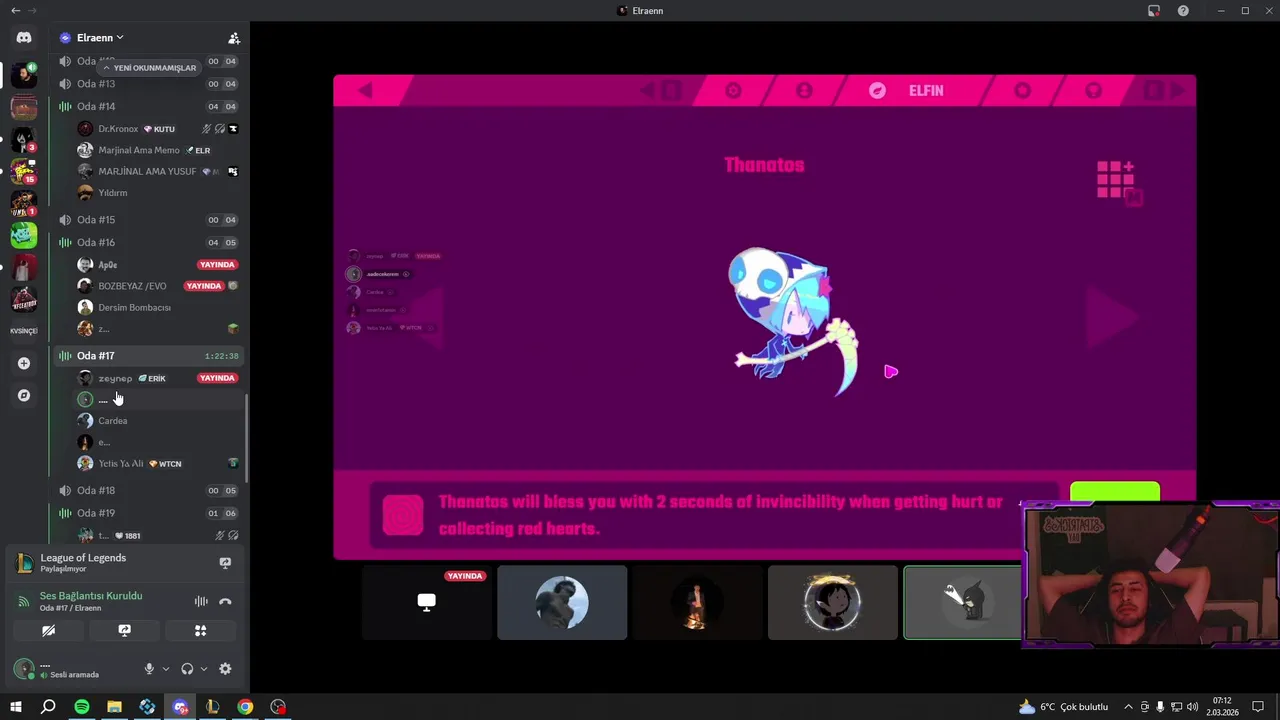Screen dimensions: 1280x720
Task: Open the server icon with the 15 badge
Action: tap(24, 171)
